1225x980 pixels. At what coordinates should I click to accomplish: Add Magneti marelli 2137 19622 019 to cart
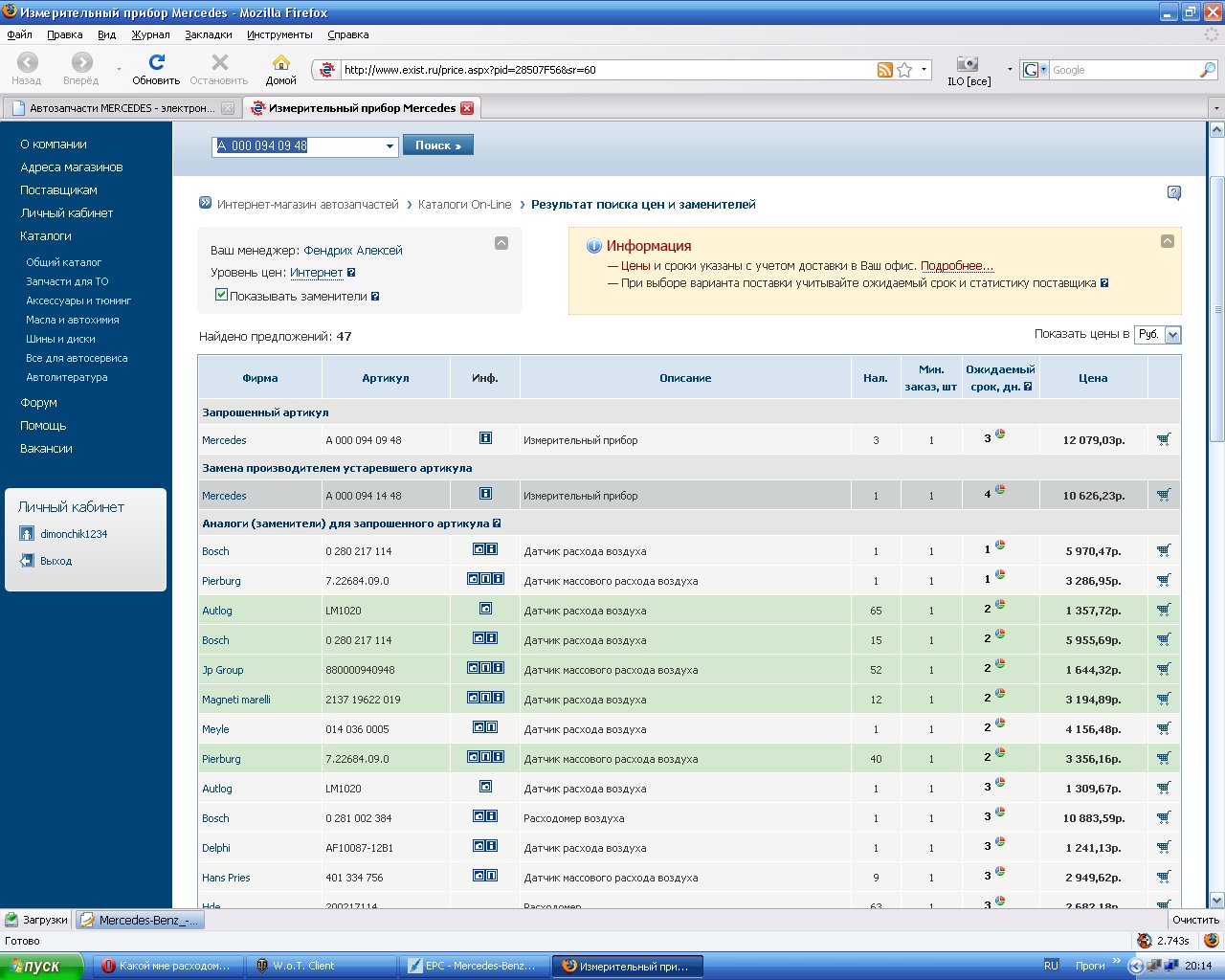1164,700
